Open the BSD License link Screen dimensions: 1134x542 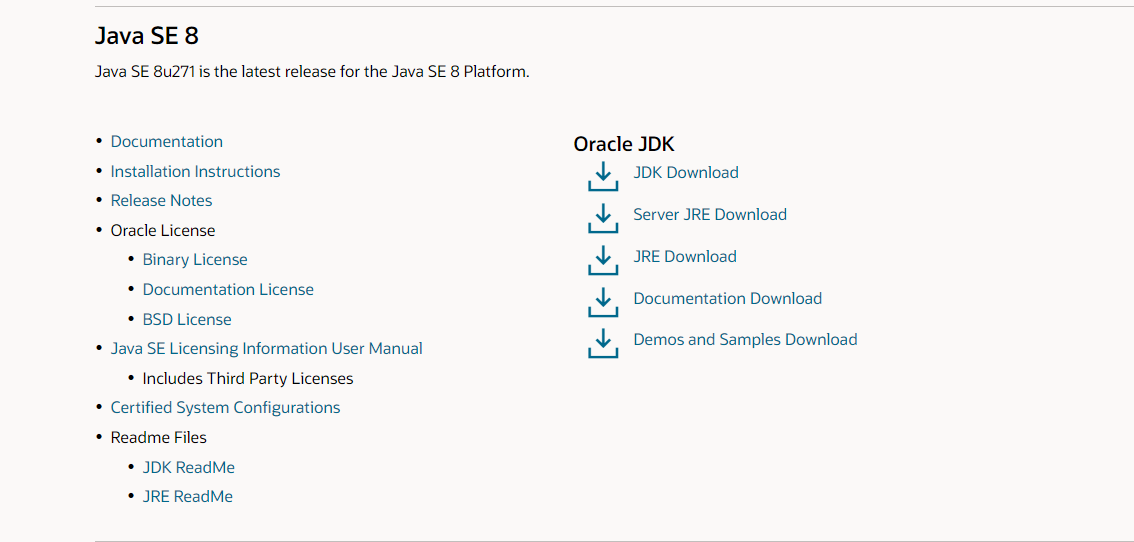coord(187,319)
